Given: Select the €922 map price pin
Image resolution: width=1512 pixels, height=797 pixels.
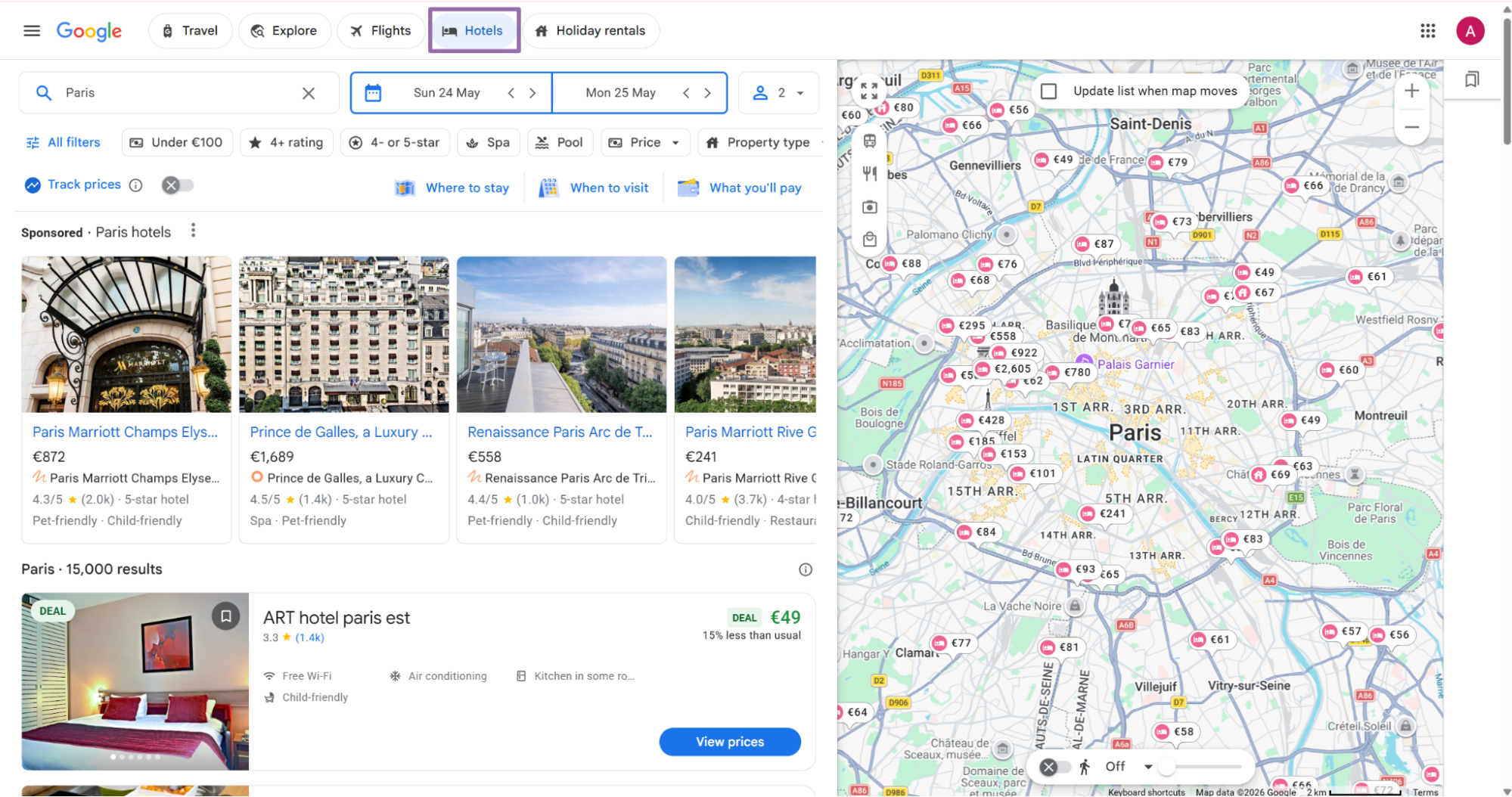Looking at the screenshot, I should tap(1017, 353).
